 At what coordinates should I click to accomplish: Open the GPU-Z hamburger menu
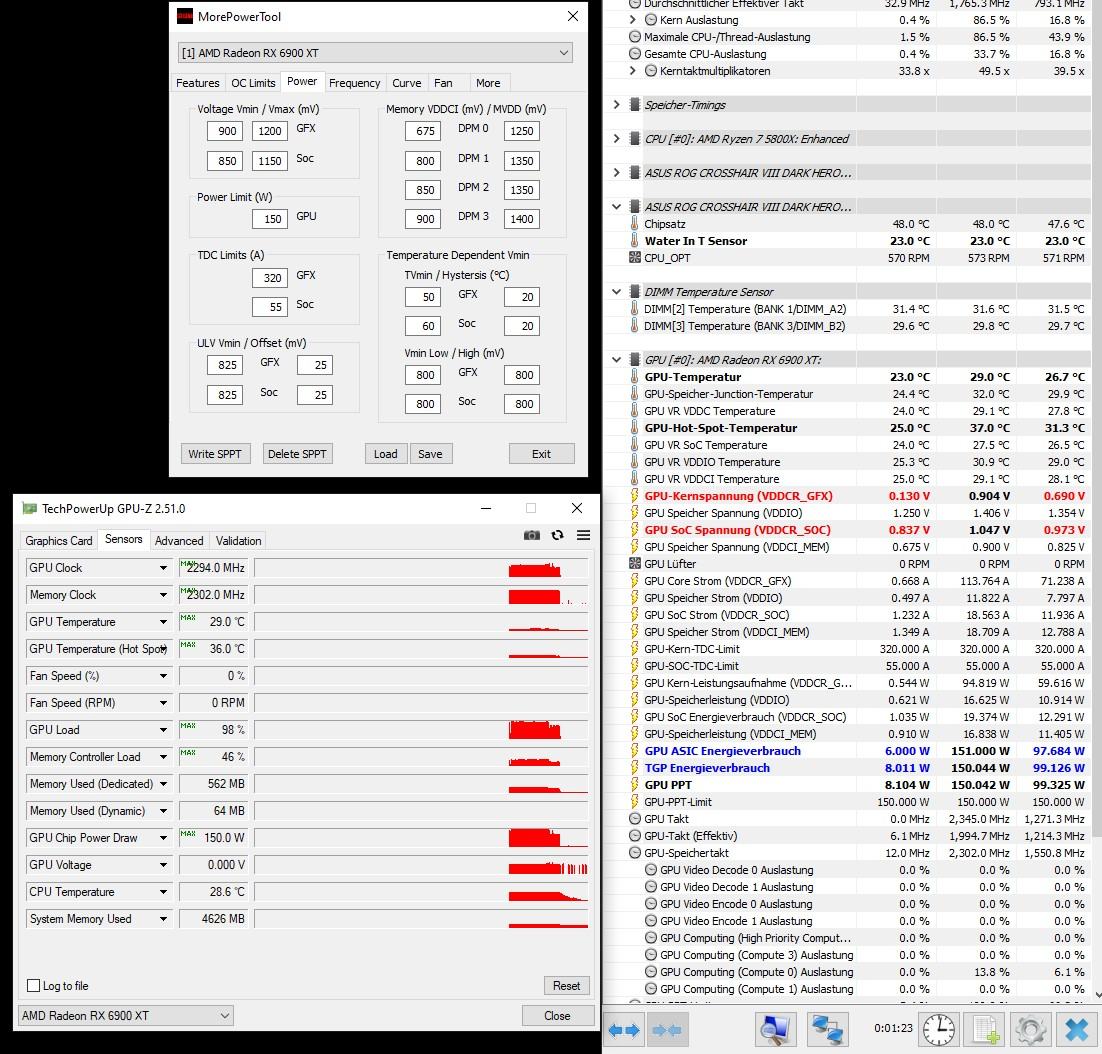coord(583,535)
